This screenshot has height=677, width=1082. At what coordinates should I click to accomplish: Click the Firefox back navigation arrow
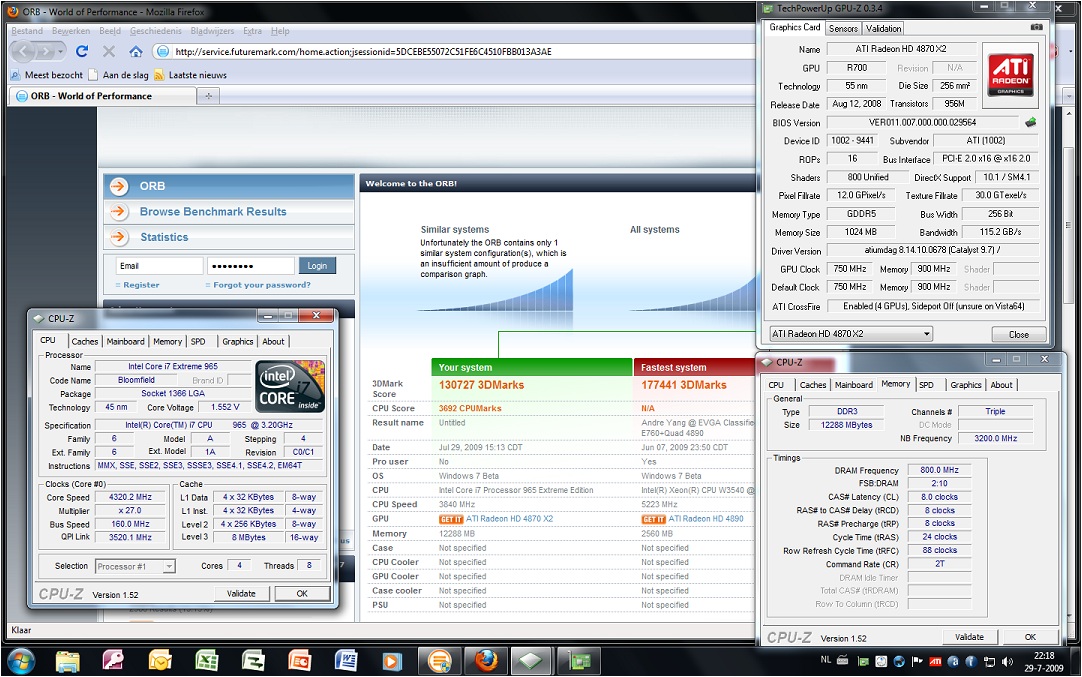23,51
